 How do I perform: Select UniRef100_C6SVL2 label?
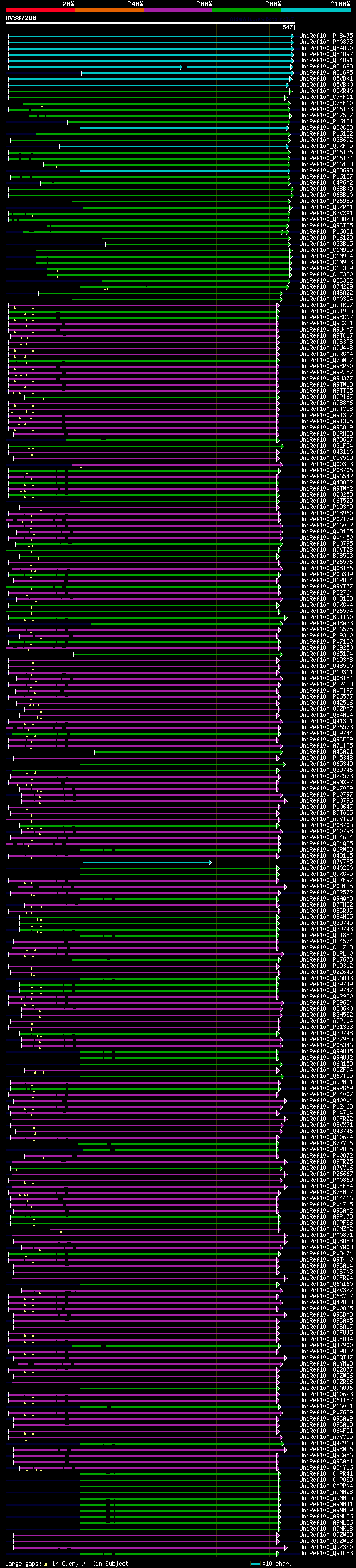tap(326, 1296)
